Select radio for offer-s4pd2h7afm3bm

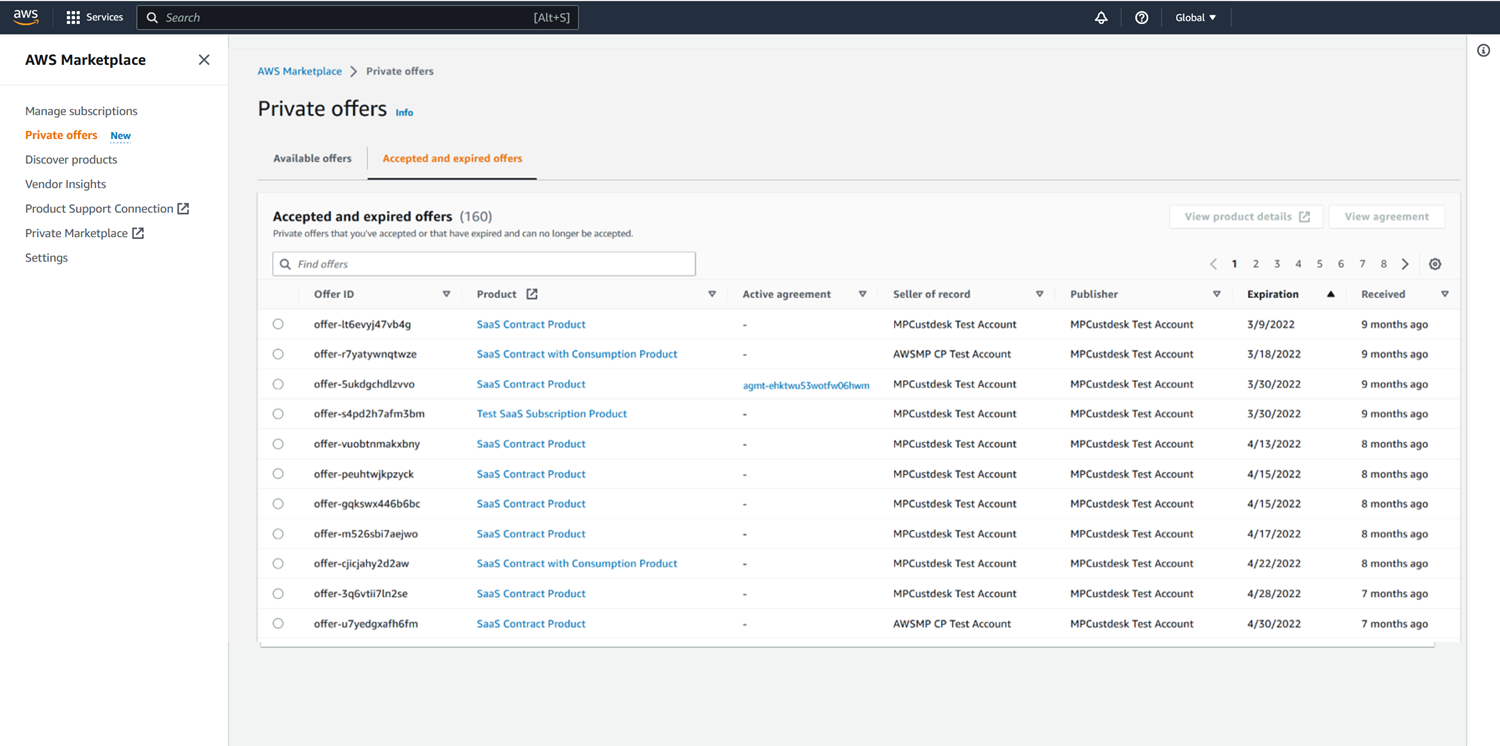278,414
